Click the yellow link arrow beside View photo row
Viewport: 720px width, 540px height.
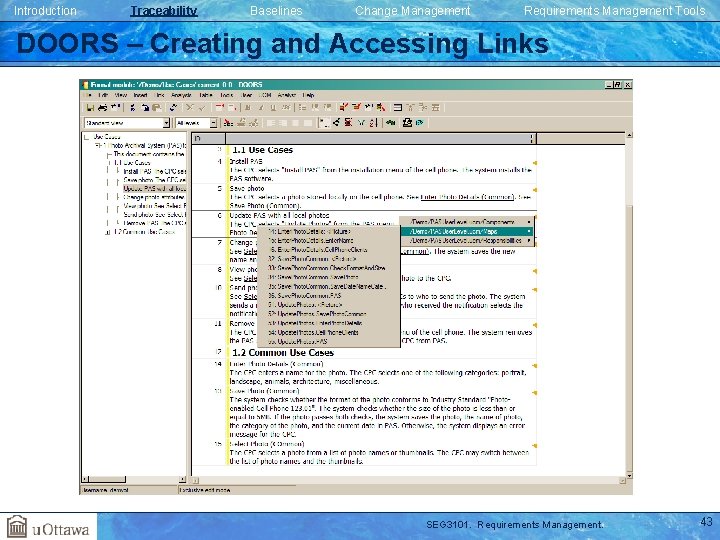[534, 271]
